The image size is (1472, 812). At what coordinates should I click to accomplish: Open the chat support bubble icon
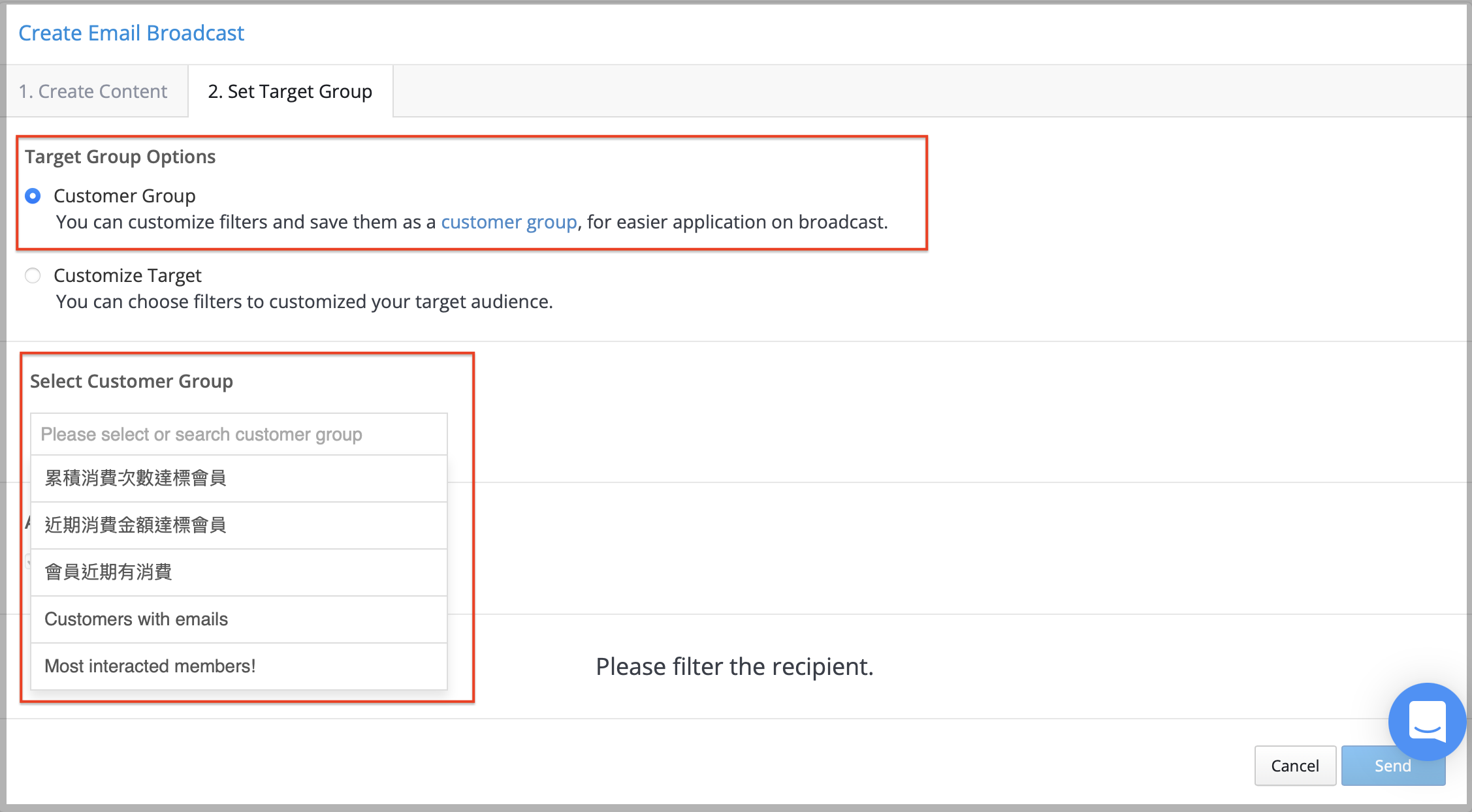(x=1427, y=721)
